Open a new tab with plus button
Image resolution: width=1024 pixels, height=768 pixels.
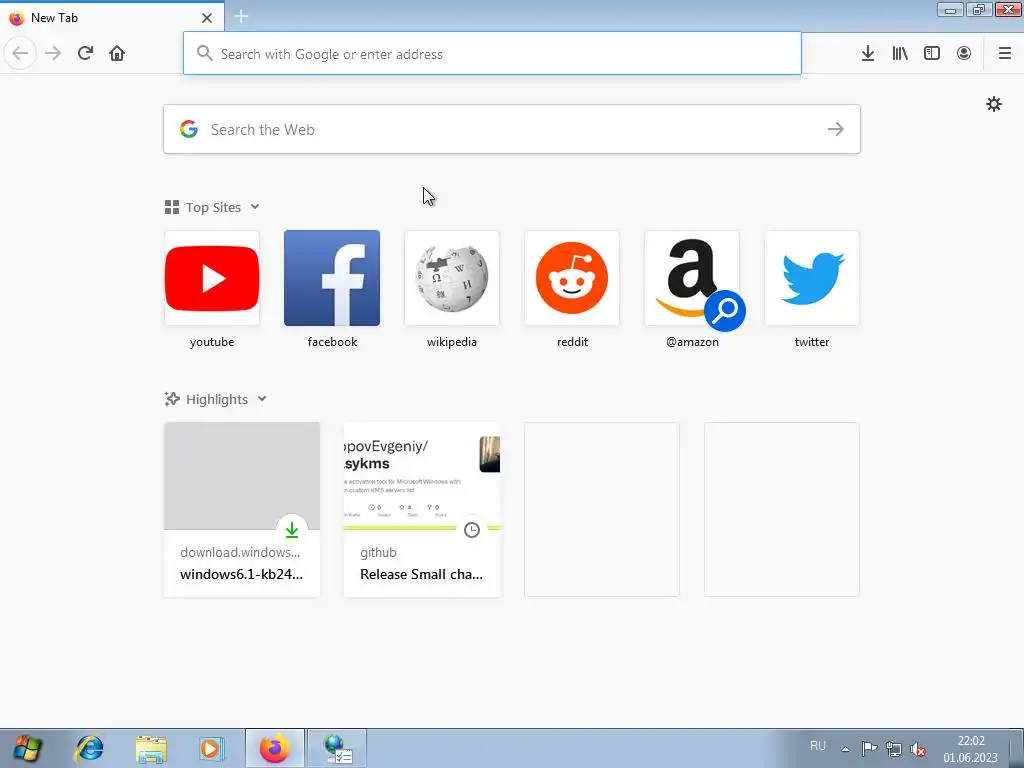point(241,16)
